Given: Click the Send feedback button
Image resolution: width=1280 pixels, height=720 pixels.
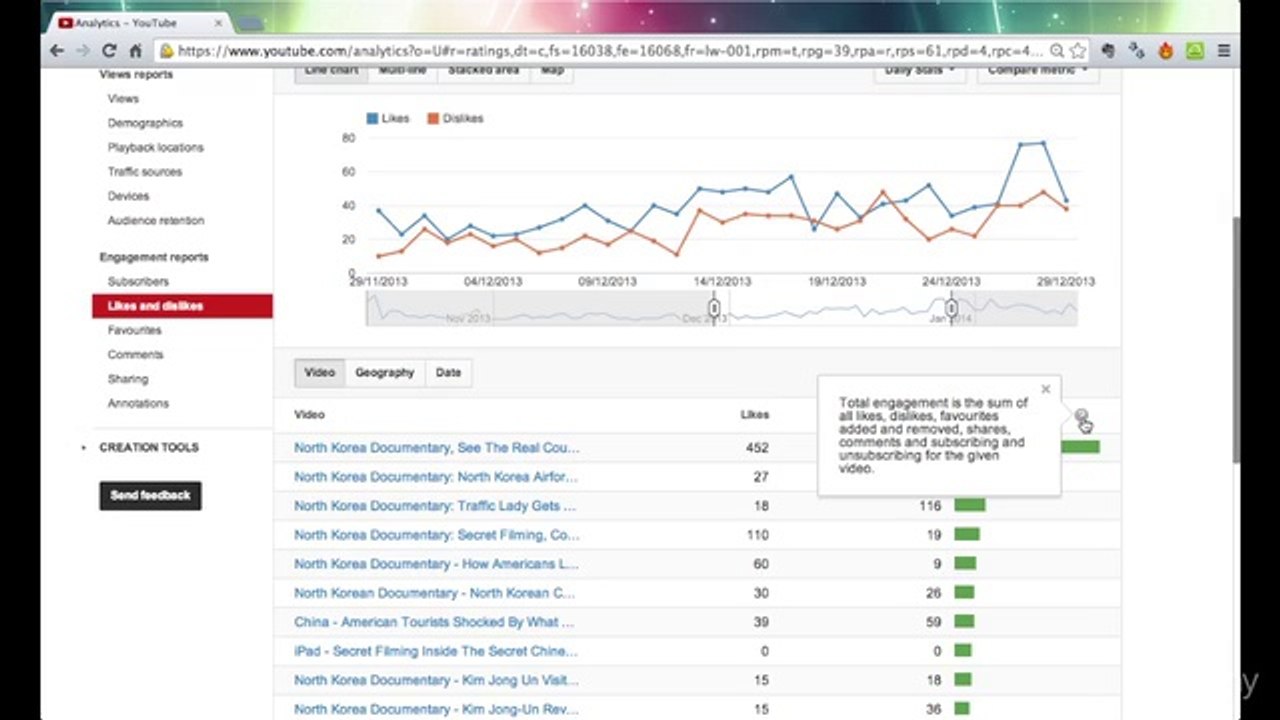Looking at the screenshot, I should [x=150, y=496].
